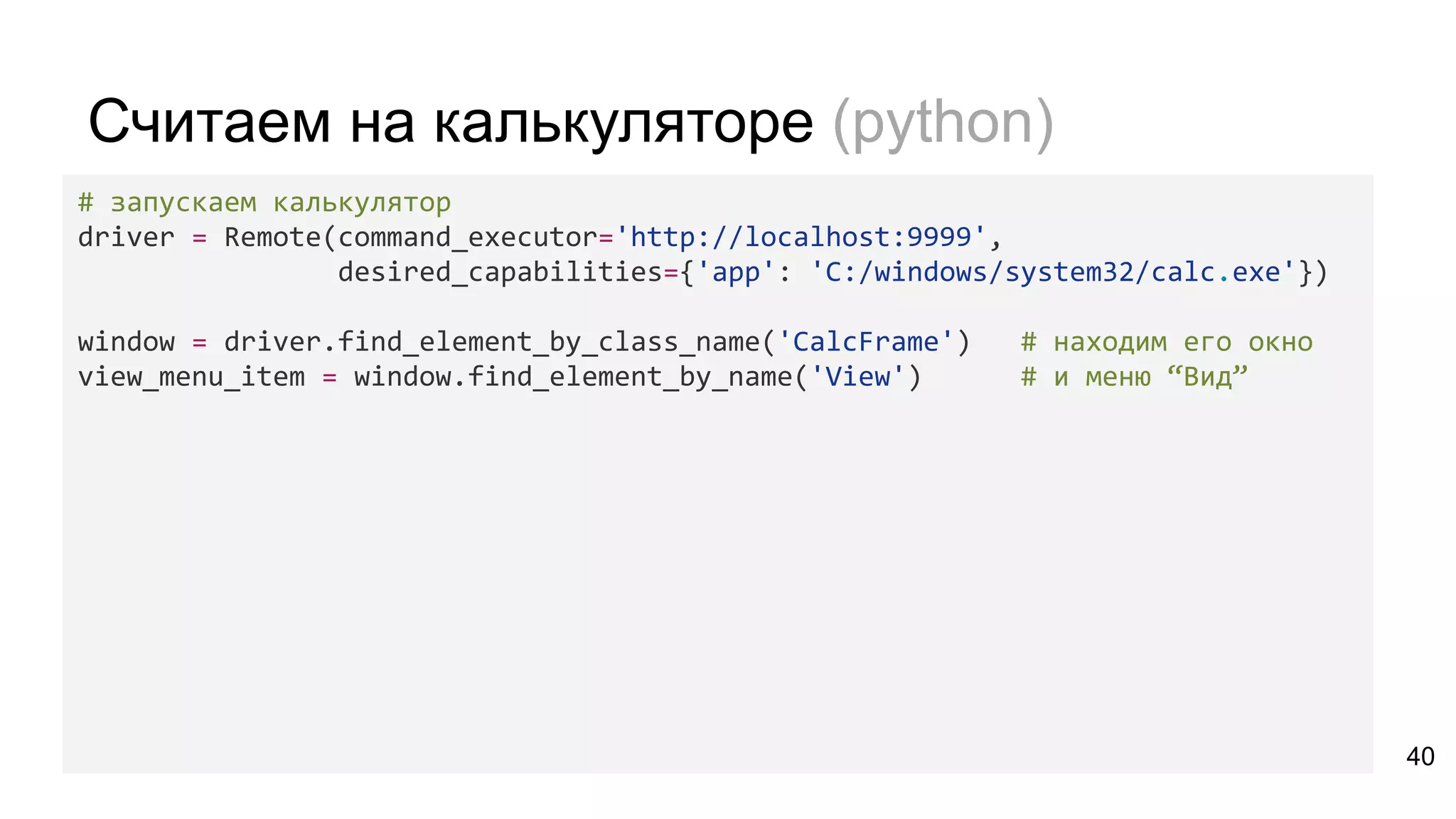Click the comment '# находим его окно'

(1167, 343)
